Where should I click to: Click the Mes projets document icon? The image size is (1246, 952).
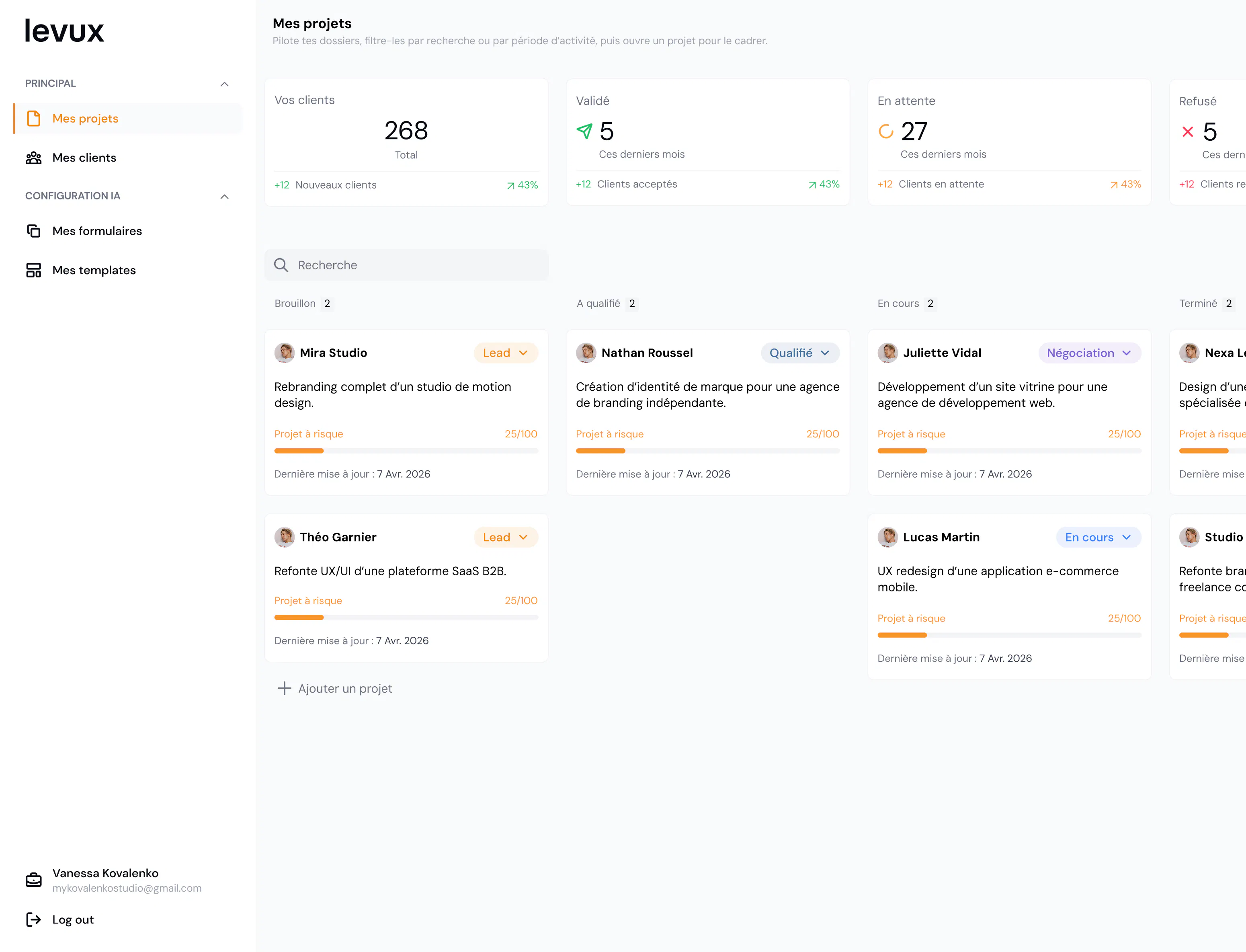coord(33,119)
